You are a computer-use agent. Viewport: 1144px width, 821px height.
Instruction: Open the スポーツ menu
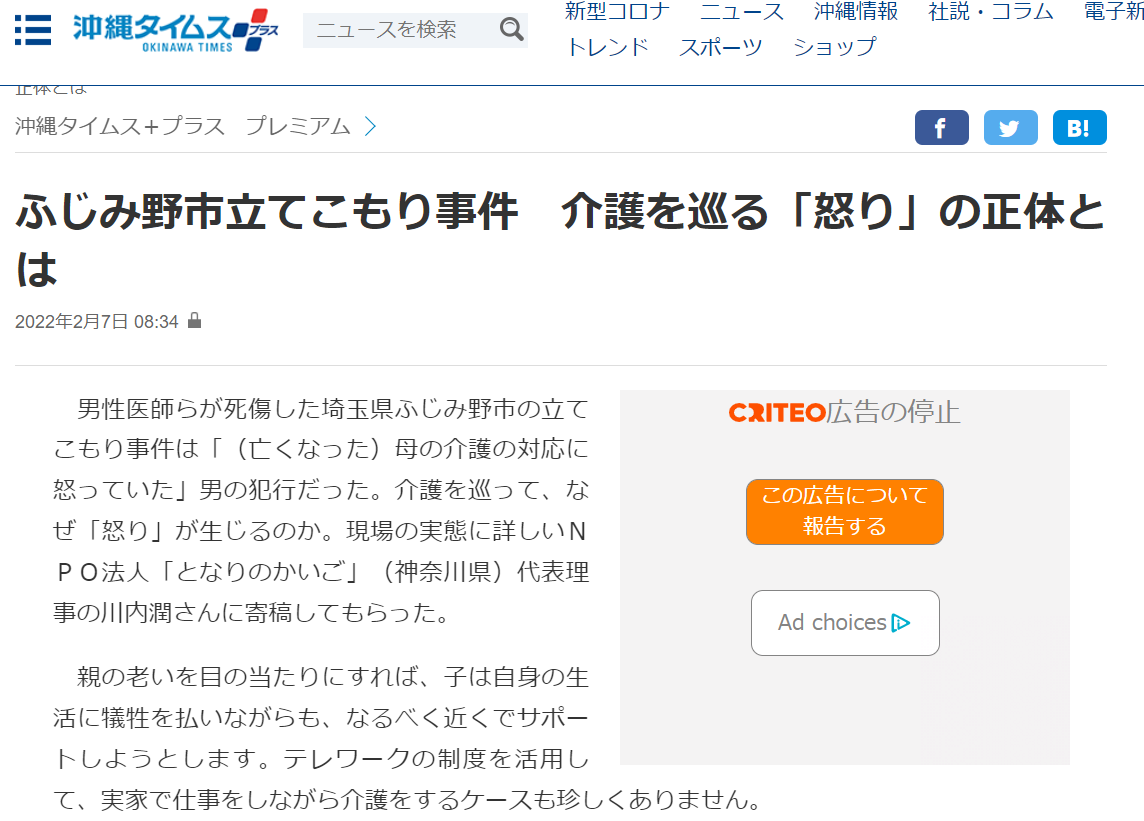[x=721, y=47]
